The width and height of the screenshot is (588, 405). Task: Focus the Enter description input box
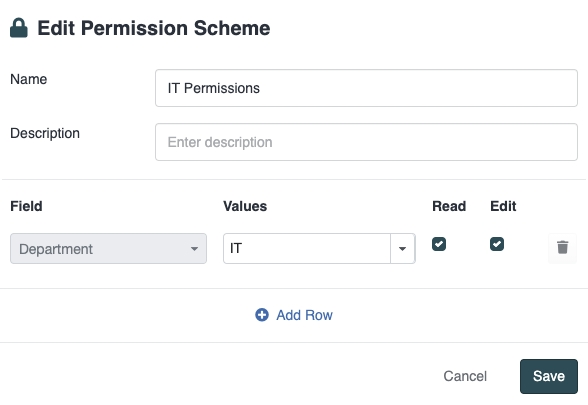(x=366, y=142)
